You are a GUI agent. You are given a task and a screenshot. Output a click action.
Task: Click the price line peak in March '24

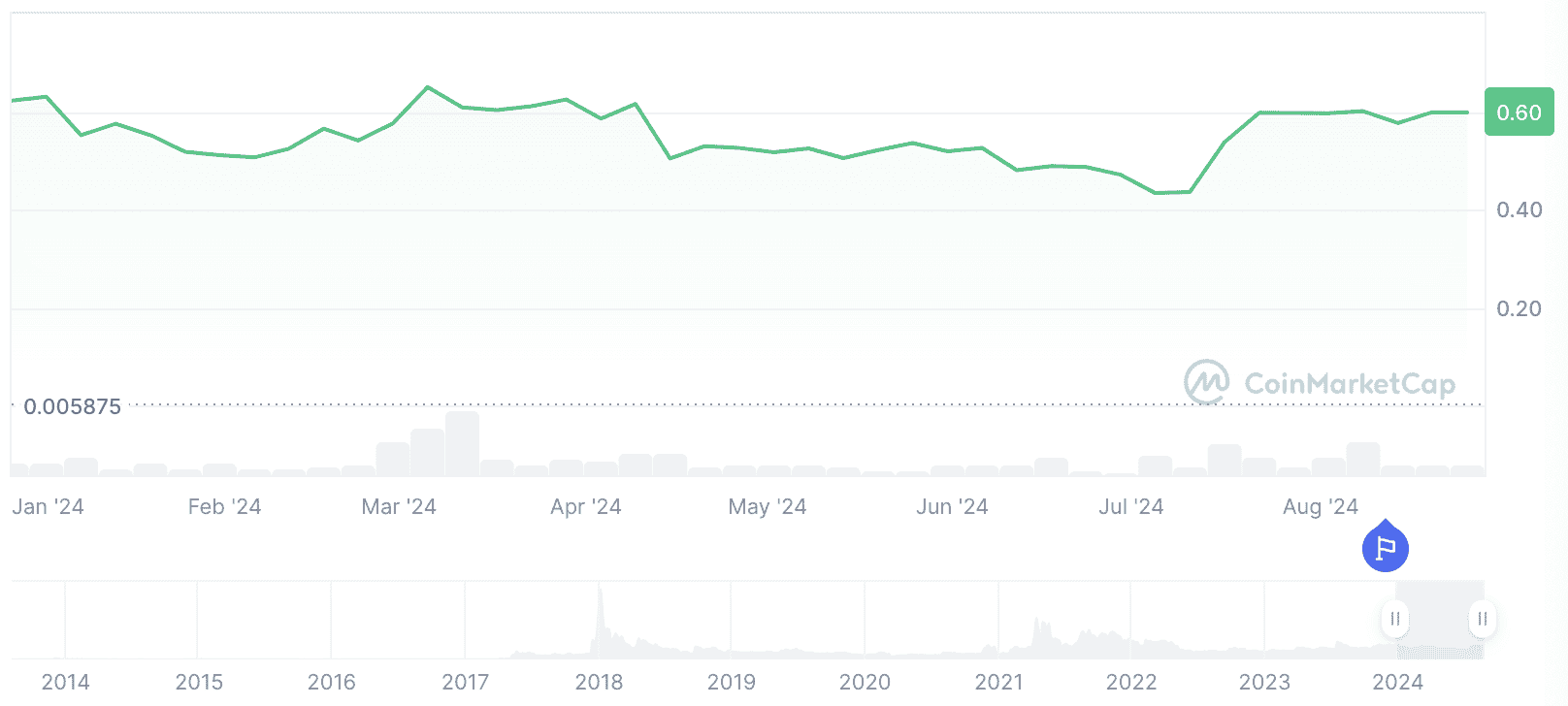428,87
